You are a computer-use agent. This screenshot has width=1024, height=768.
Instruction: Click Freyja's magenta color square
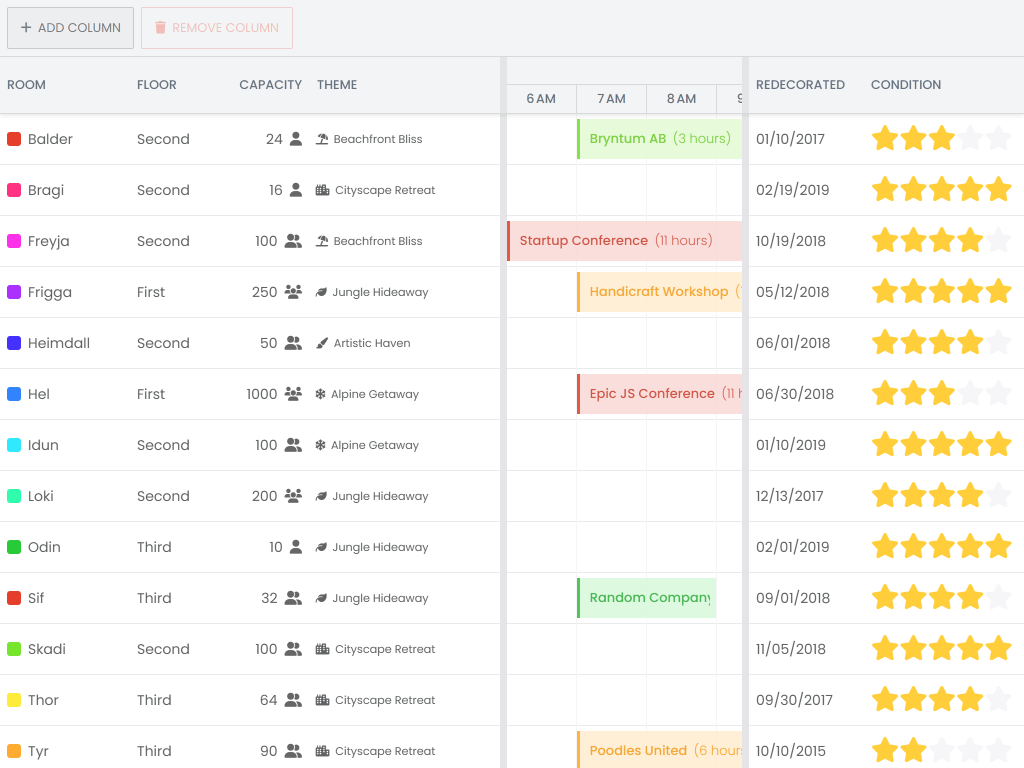click(x=14, y=241)
